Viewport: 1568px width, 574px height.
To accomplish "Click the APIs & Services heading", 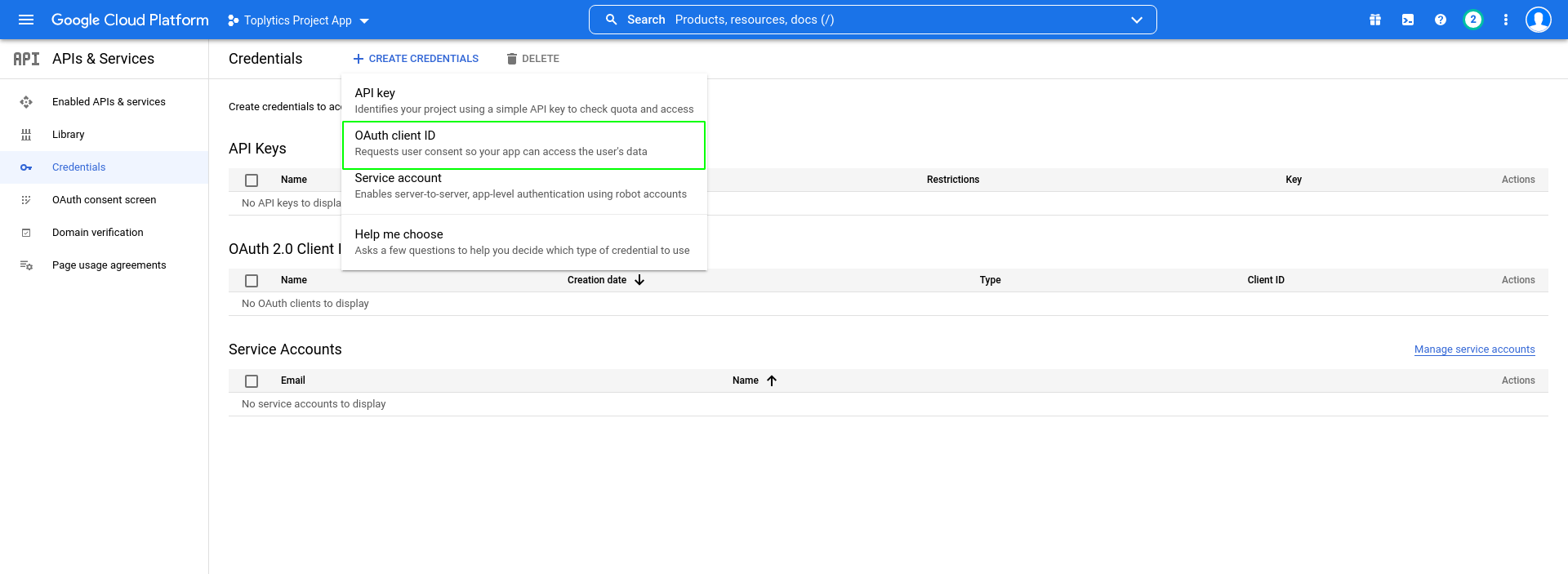I will pyautogui.click(x=103, y=59).
